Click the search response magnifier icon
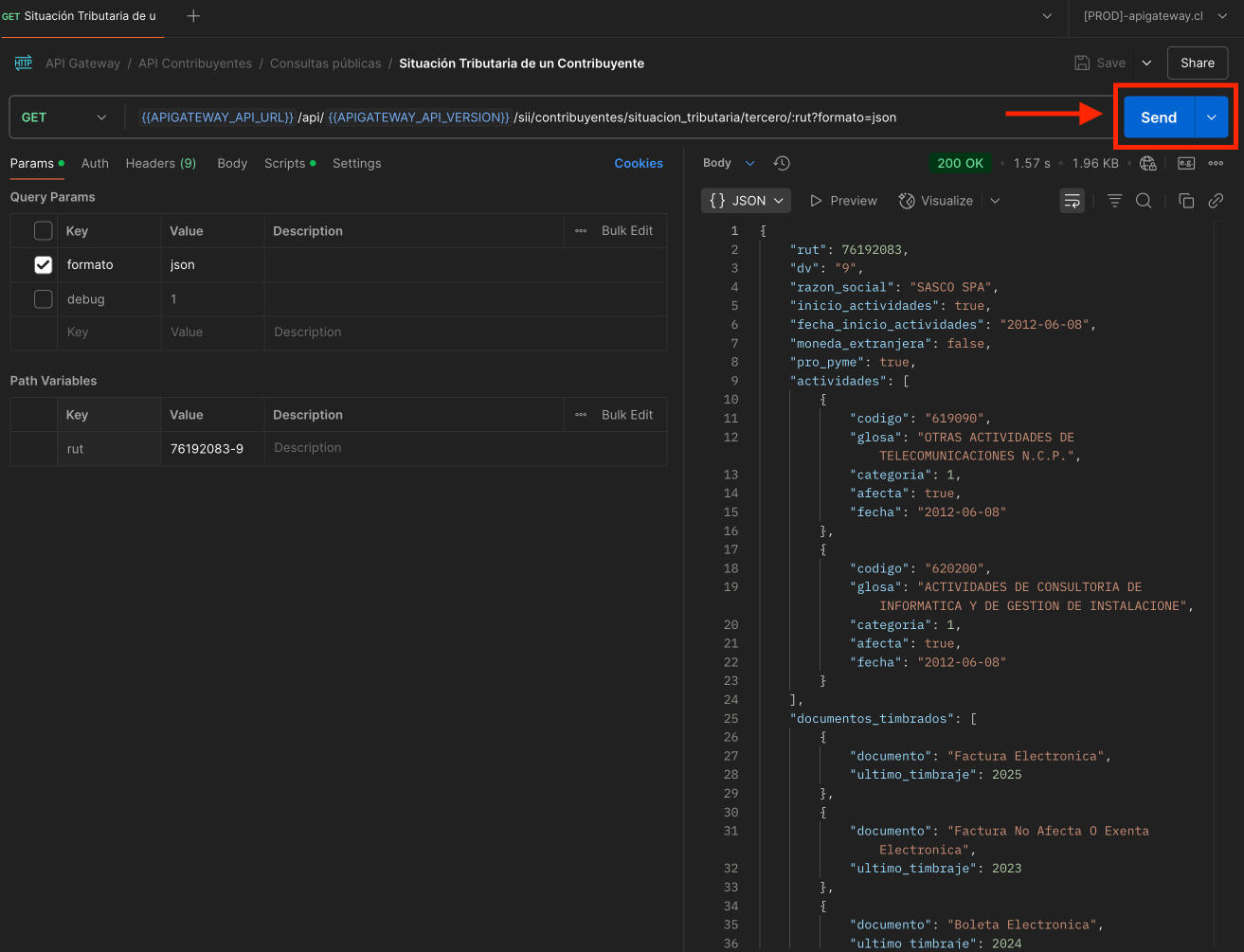 (1144, 201)
